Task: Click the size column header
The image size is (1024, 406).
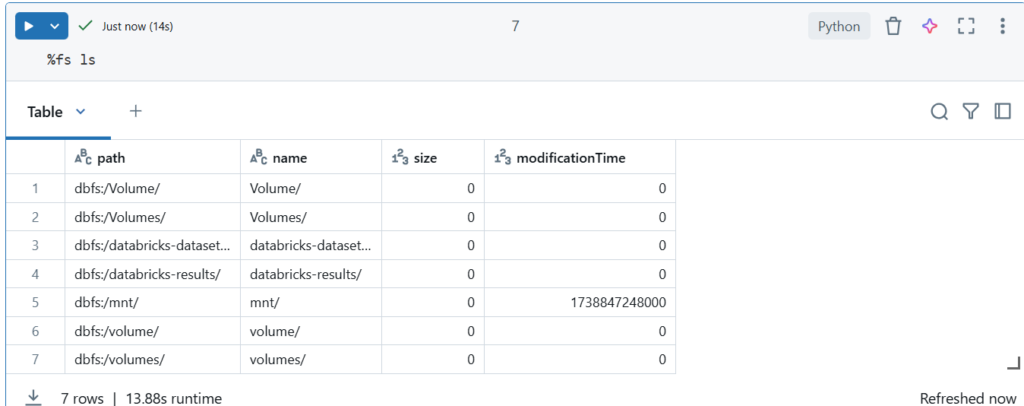Action: click(425, 157)
